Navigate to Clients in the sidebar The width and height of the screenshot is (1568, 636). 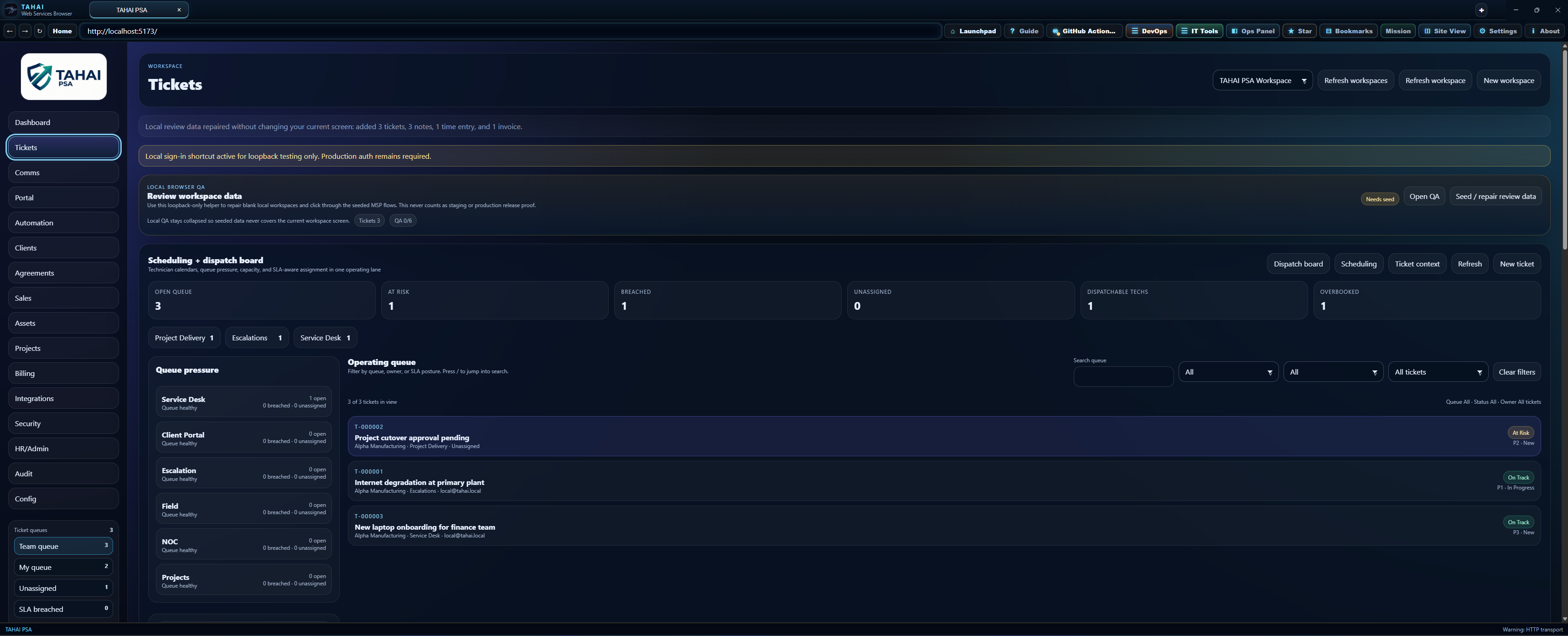tap(63, 248)
